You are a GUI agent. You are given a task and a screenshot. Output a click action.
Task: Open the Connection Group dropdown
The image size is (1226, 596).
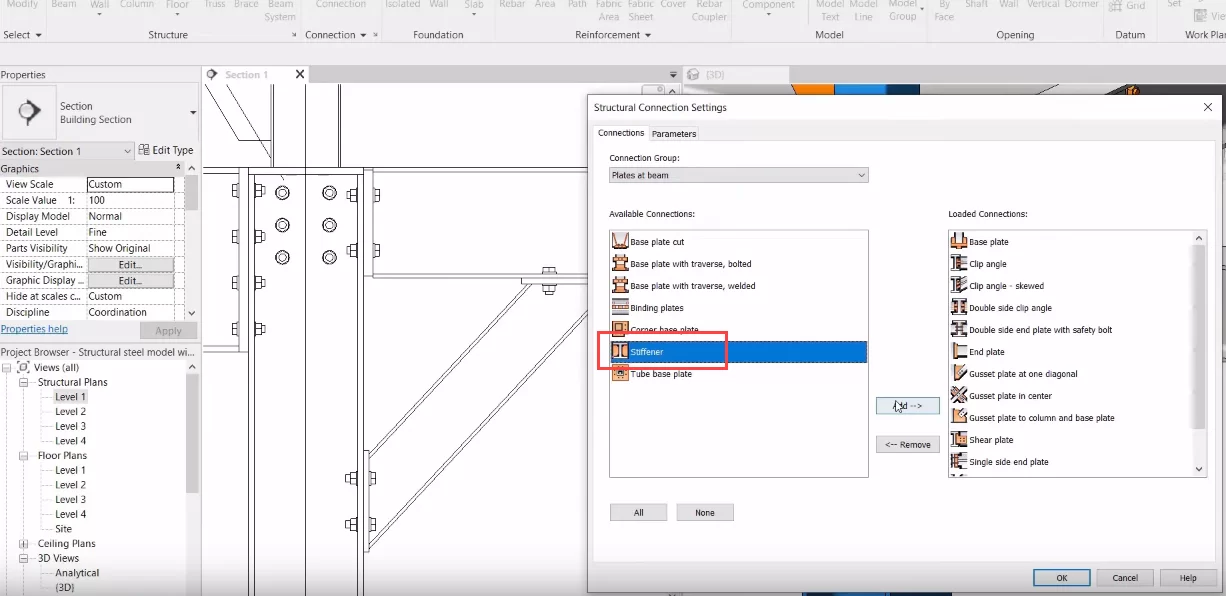click(738, 175)
